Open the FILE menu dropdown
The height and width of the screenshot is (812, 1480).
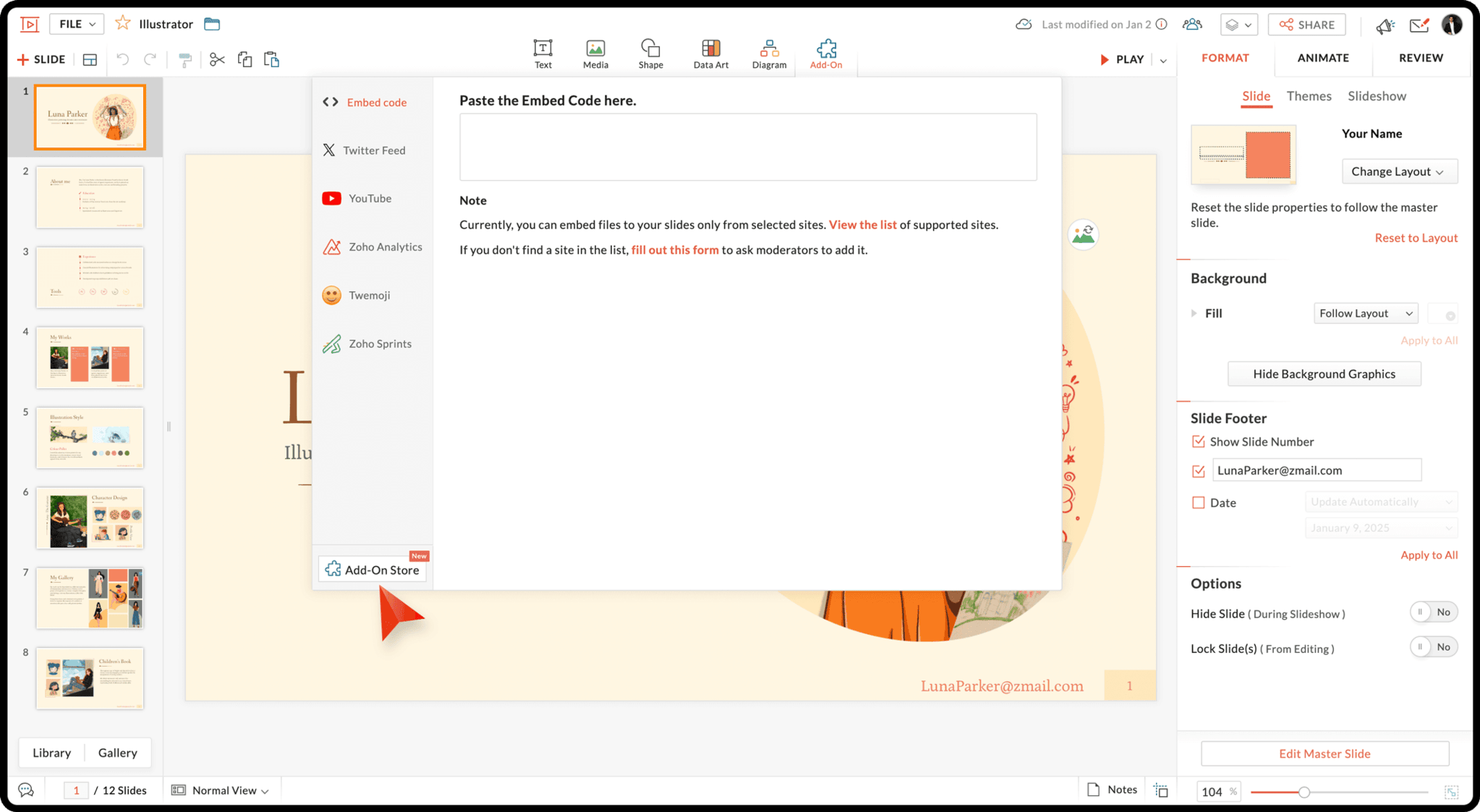77,24
